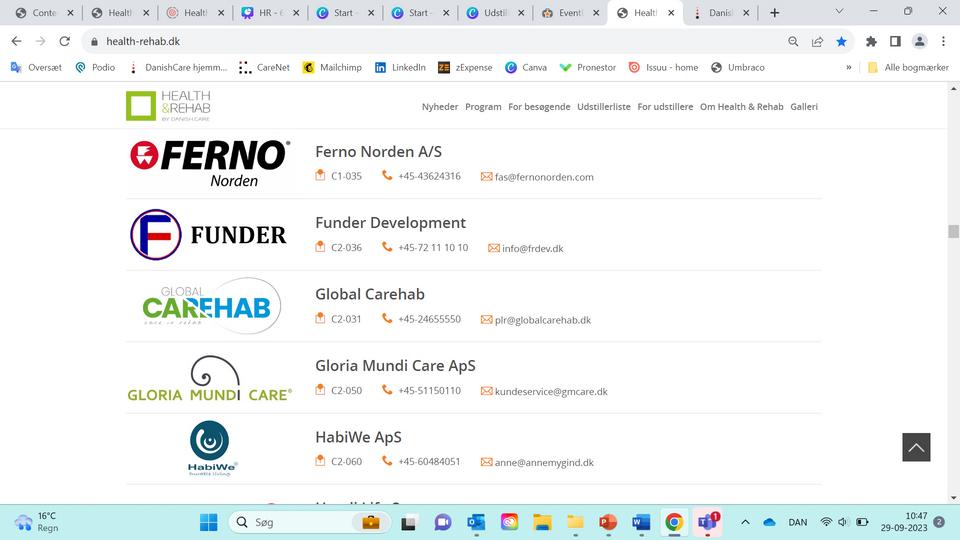Open the Funder Development exhibitor page

pos(391,223)
